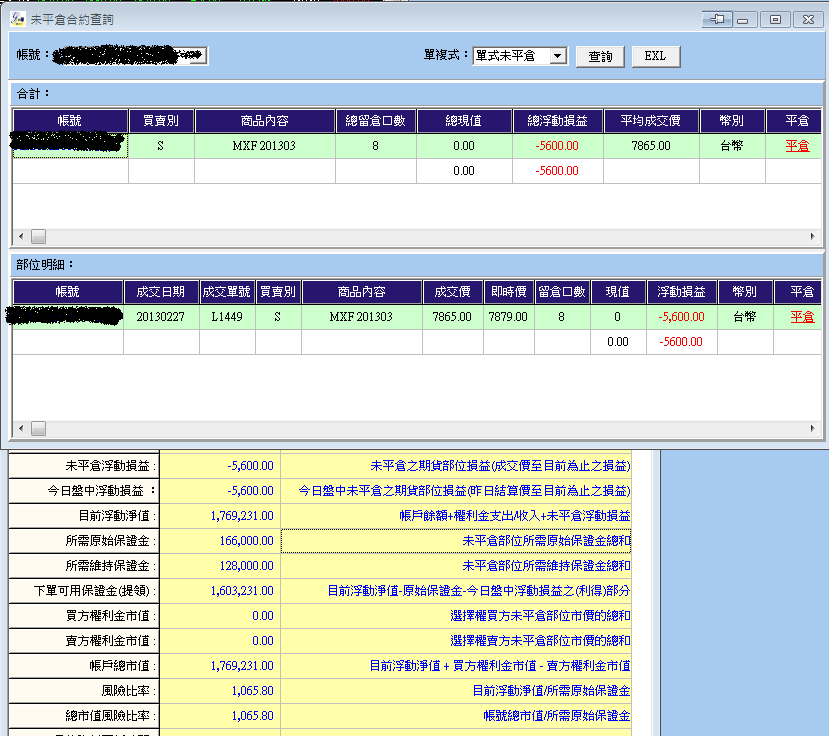
Task: Click the L1449 order number cell
Action: 227,317
